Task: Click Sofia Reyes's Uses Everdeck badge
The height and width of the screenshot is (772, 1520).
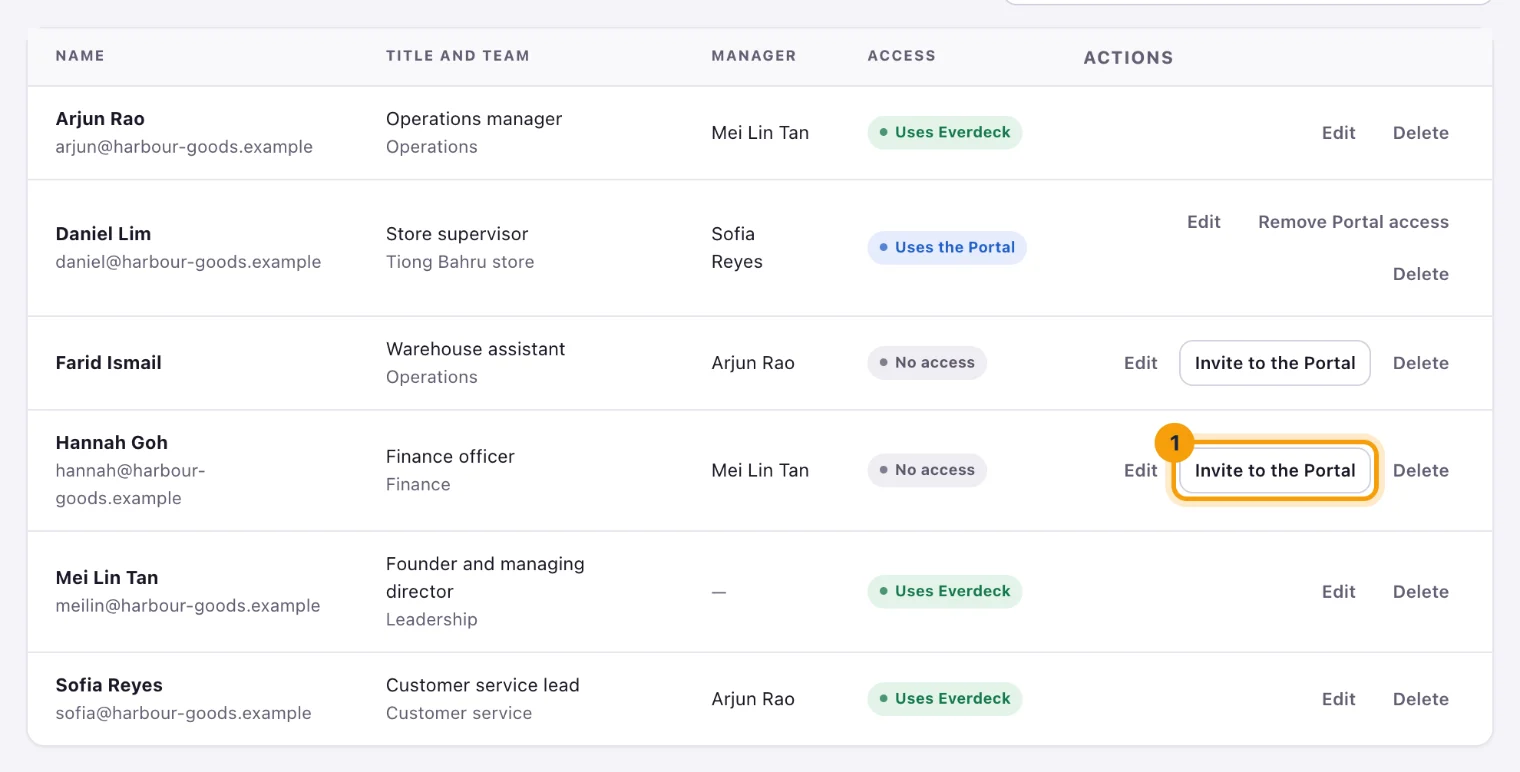Action: [x=944, y=698]
